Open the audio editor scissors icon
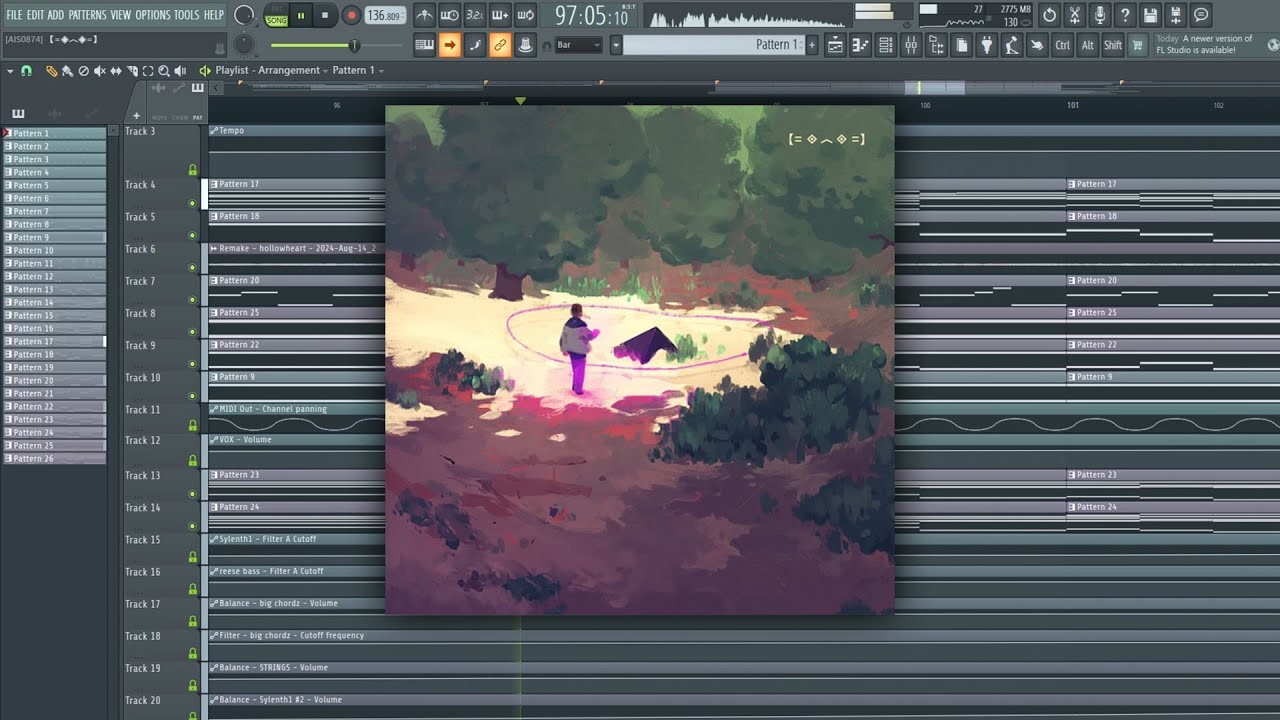Image resolution: width=1280 pixels, height=720 pixels. click(x=1074, y=15)
